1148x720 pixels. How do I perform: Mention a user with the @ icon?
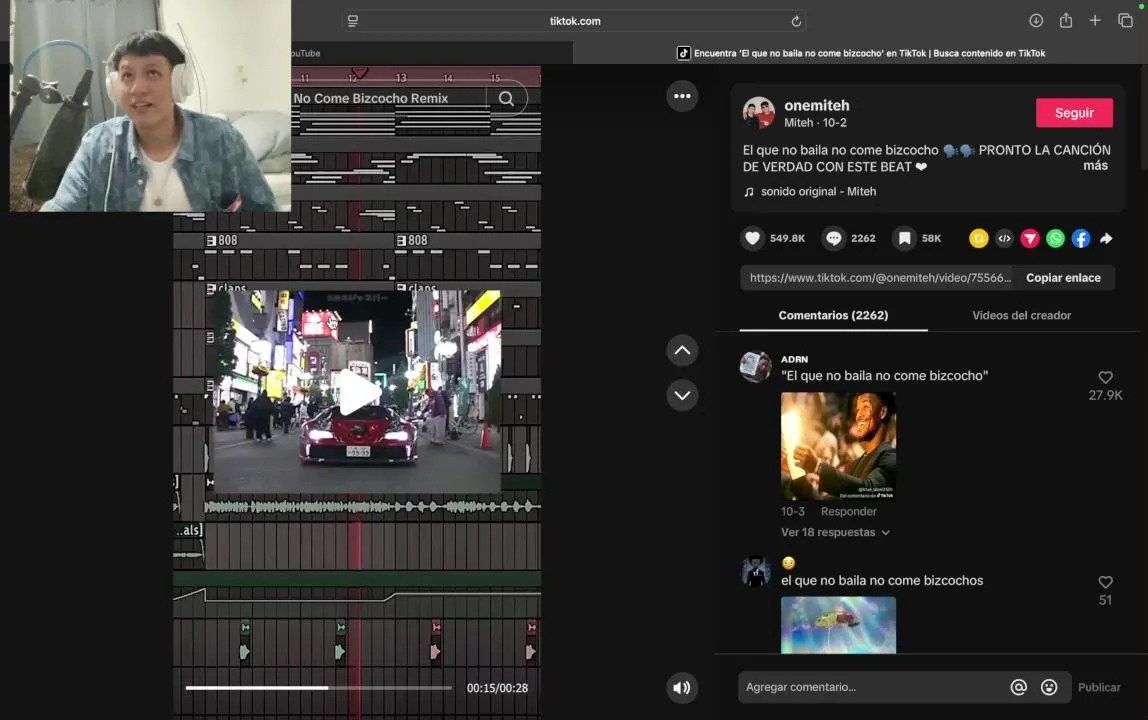click(x=1018, y=687)
